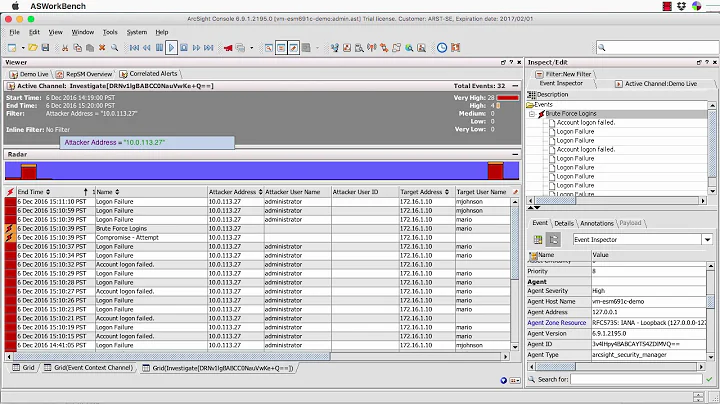Image resolution: width=720 pixels, height=404 pixels.
Task: Open the Tools menu
Action: (x=110, y=32)
